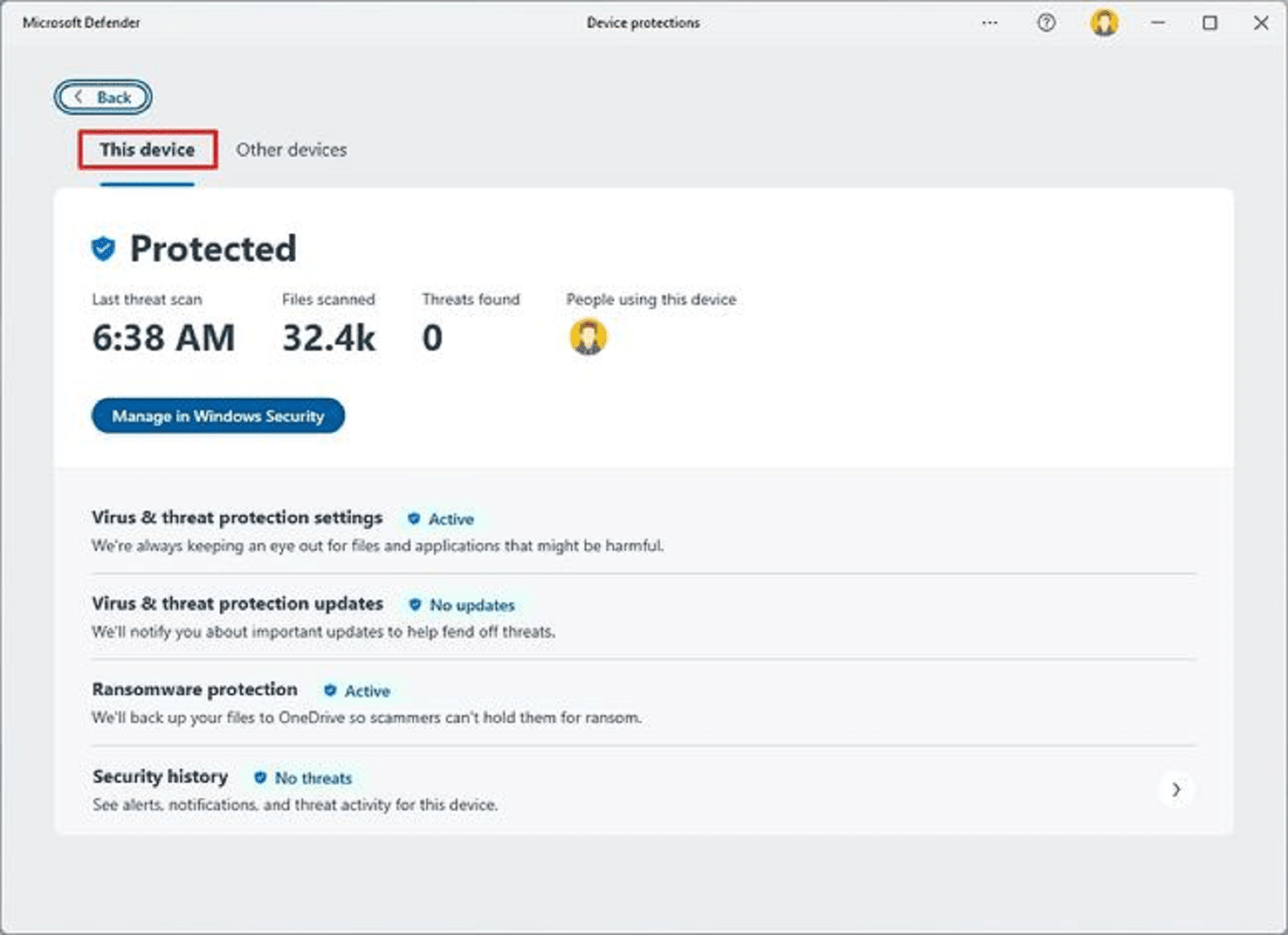Open the Ransomware protection heading
Viewport: 1288px width, 935px height.
point(195,689)
